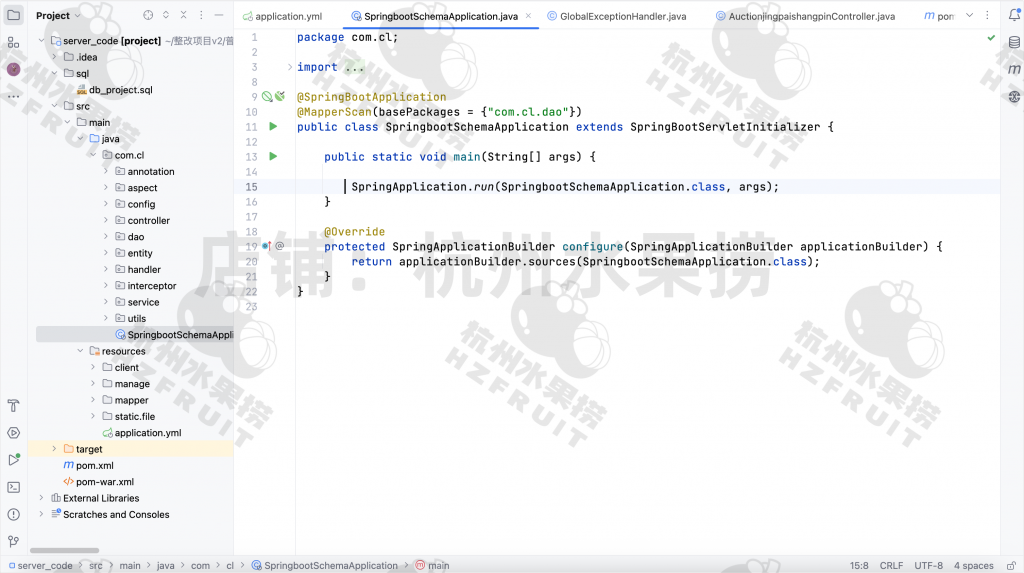1024x573 pixels.
Task: Expand the target folder
Action: coord(55,450)
